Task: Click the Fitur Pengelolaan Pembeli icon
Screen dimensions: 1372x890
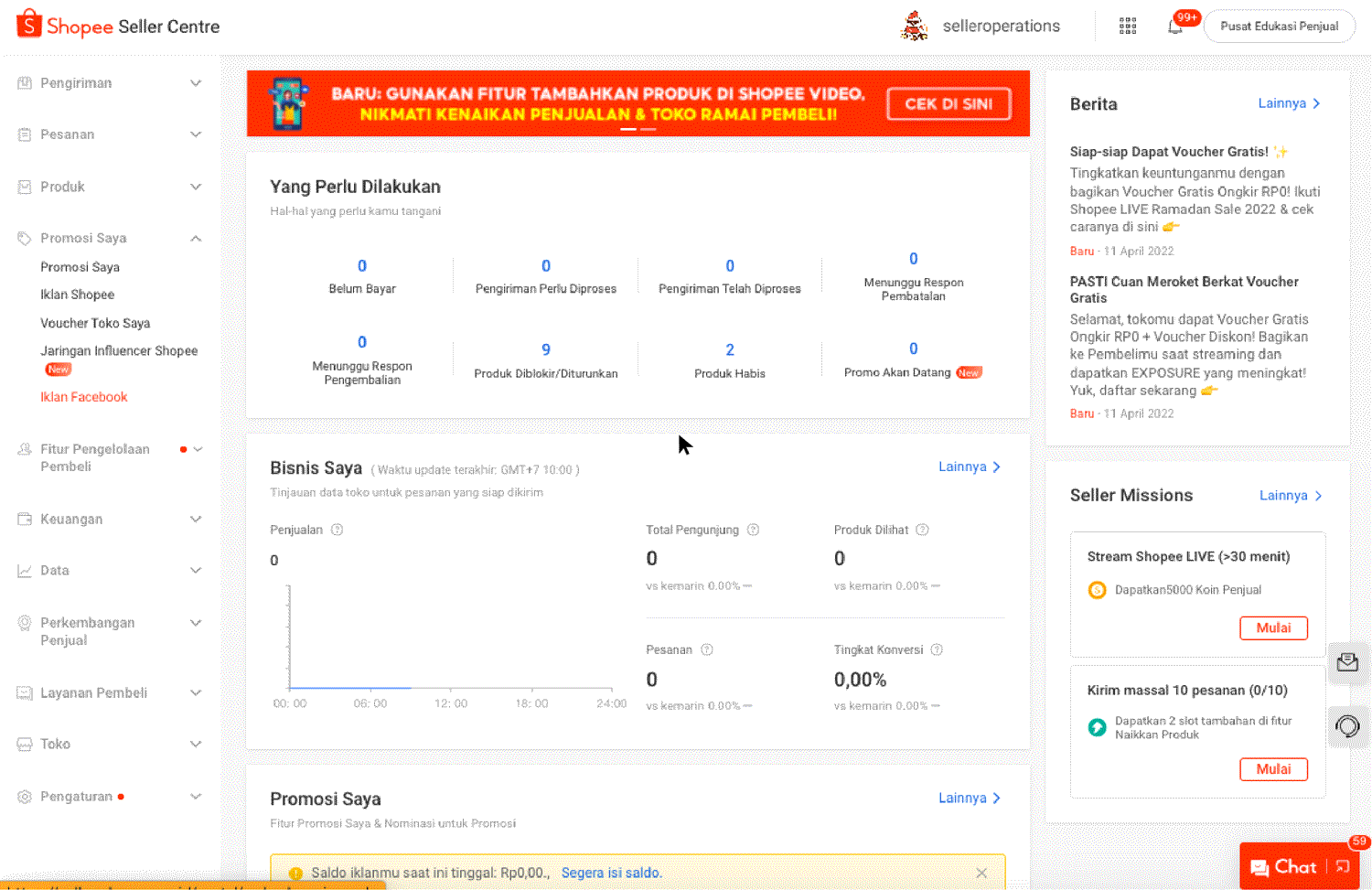Action: click(25, 449)
